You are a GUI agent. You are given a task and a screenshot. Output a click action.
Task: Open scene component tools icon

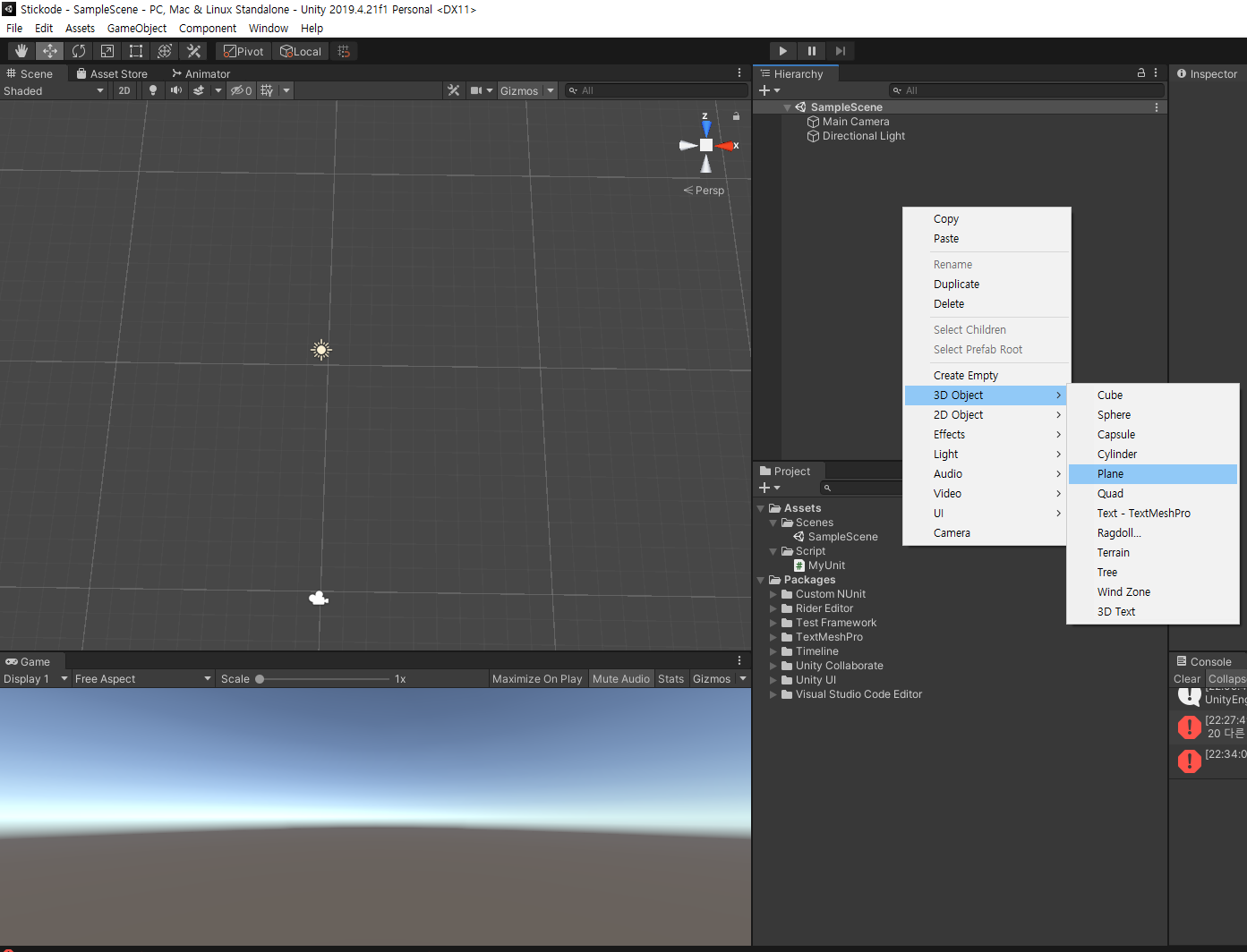point(454,90)
